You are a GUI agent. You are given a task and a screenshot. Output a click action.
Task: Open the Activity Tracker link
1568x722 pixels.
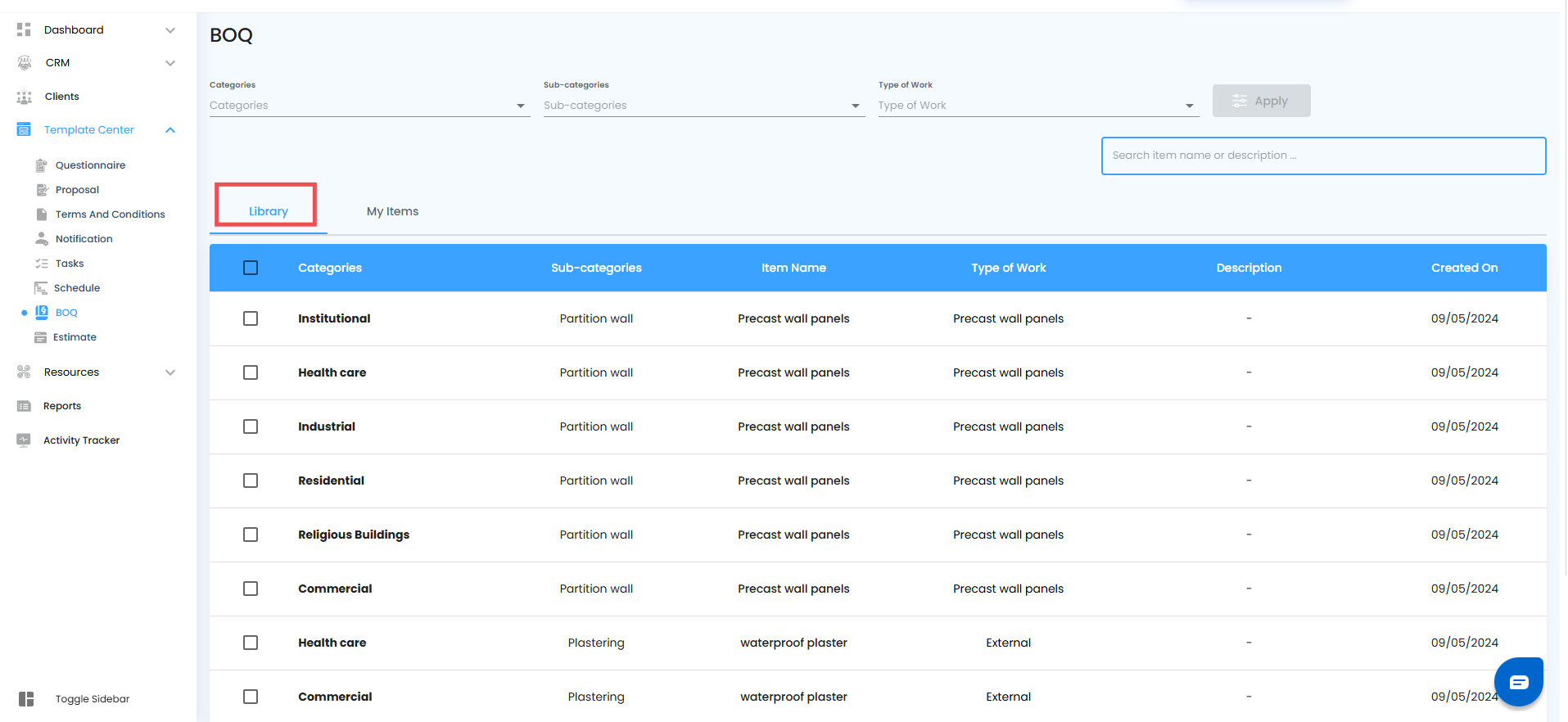point(81,440)
